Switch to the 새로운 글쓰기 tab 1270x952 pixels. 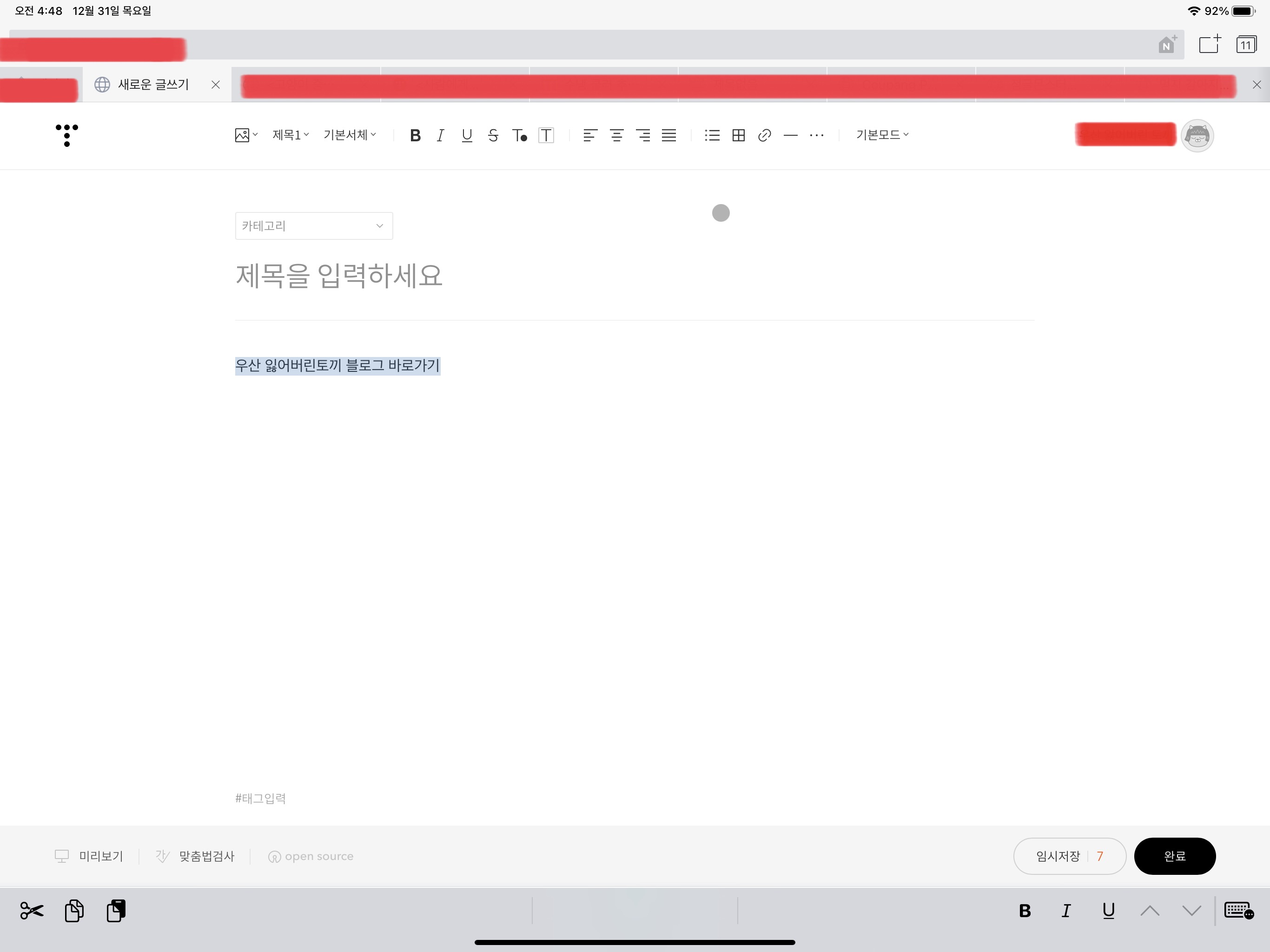[x=153, y=85]
